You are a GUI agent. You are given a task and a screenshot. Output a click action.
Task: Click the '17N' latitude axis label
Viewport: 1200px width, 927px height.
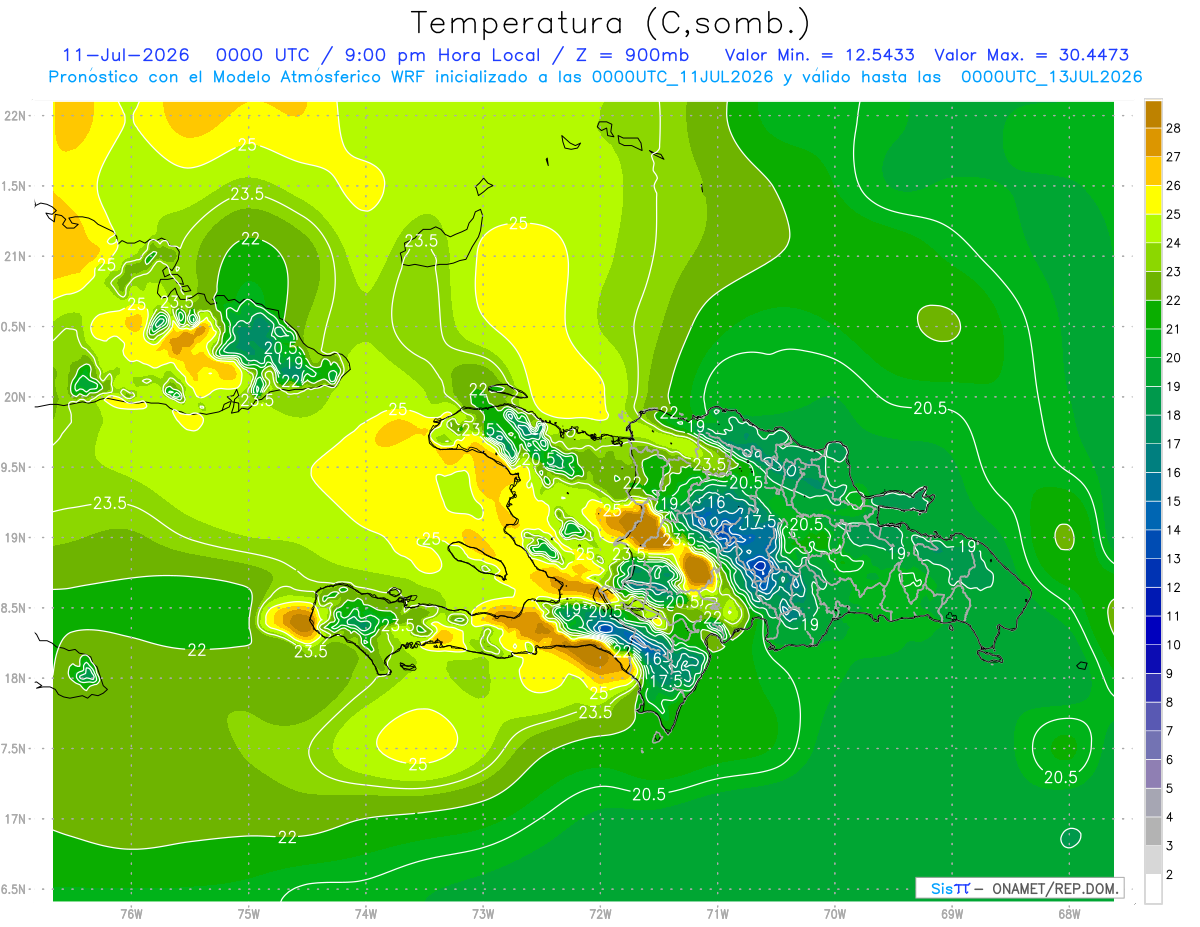coord(16,819)
